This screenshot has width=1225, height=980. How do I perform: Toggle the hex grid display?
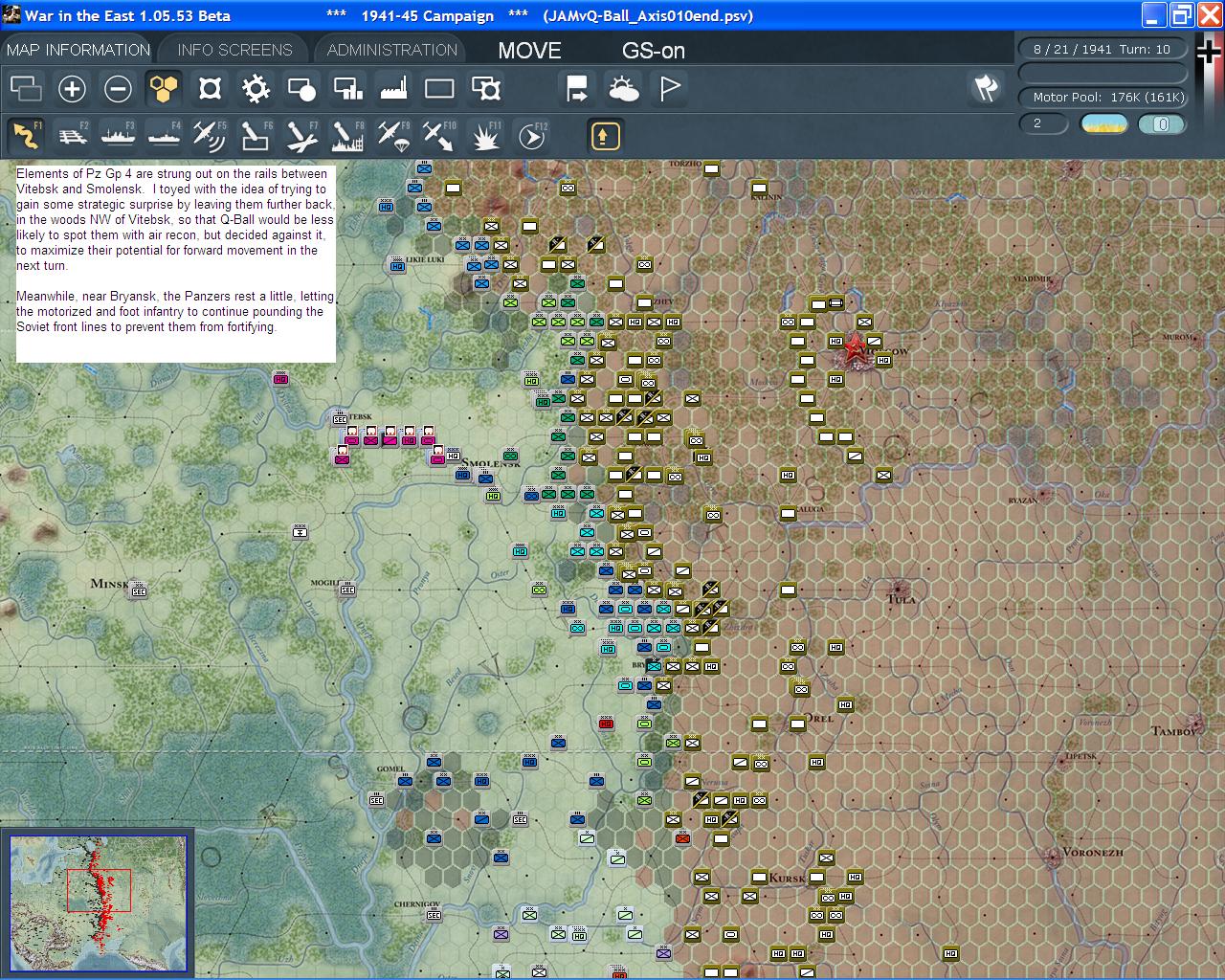tap(164, 89)
